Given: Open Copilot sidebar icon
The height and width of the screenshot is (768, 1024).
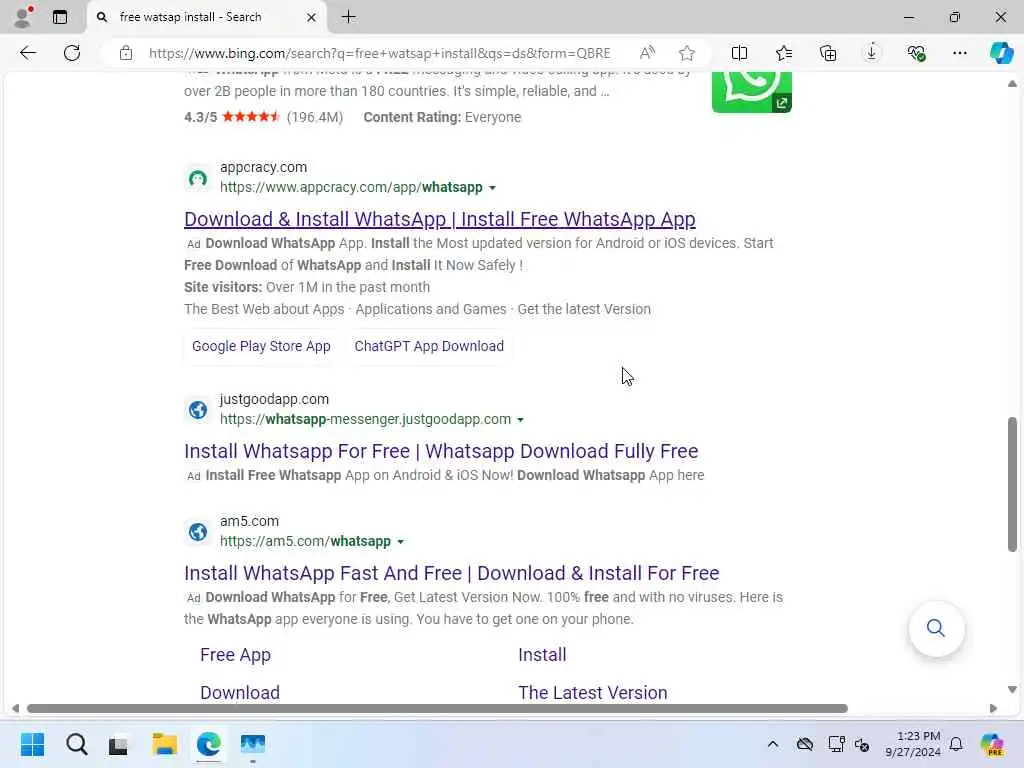Looking at the screenshot, I should tap(1001, 53).
